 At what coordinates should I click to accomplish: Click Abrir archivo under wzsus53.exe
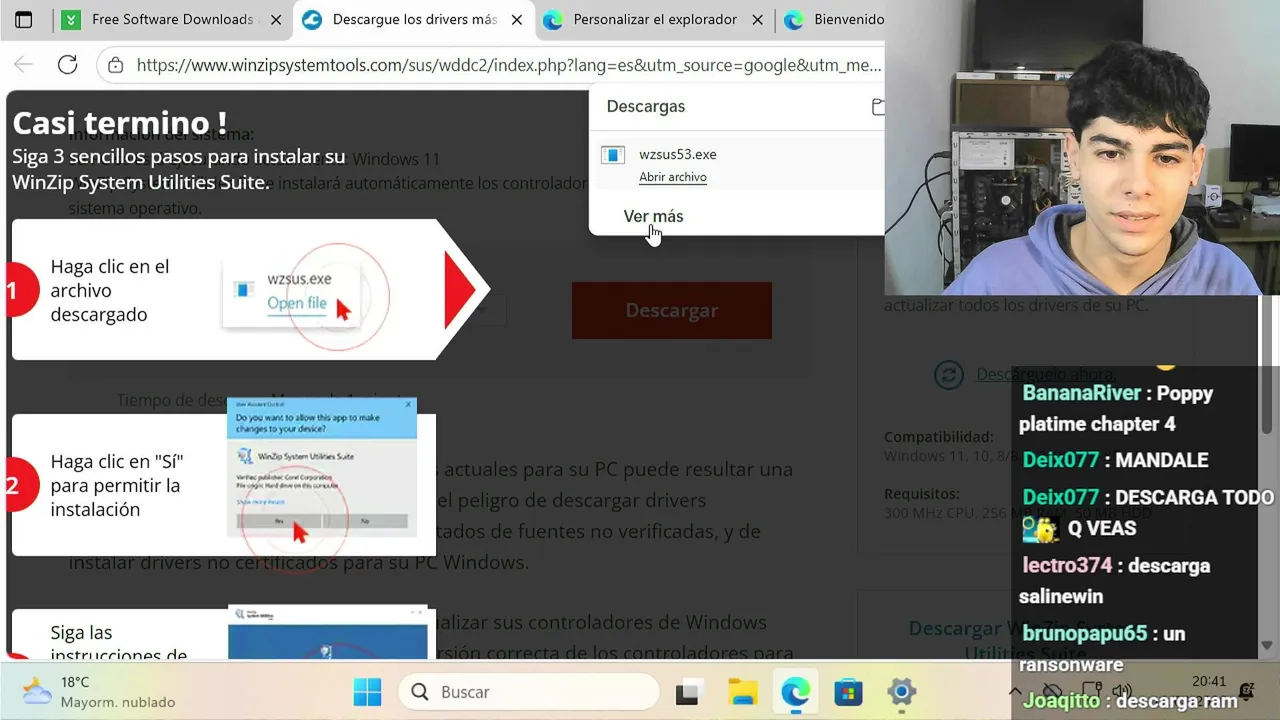(x=673, y=177)
